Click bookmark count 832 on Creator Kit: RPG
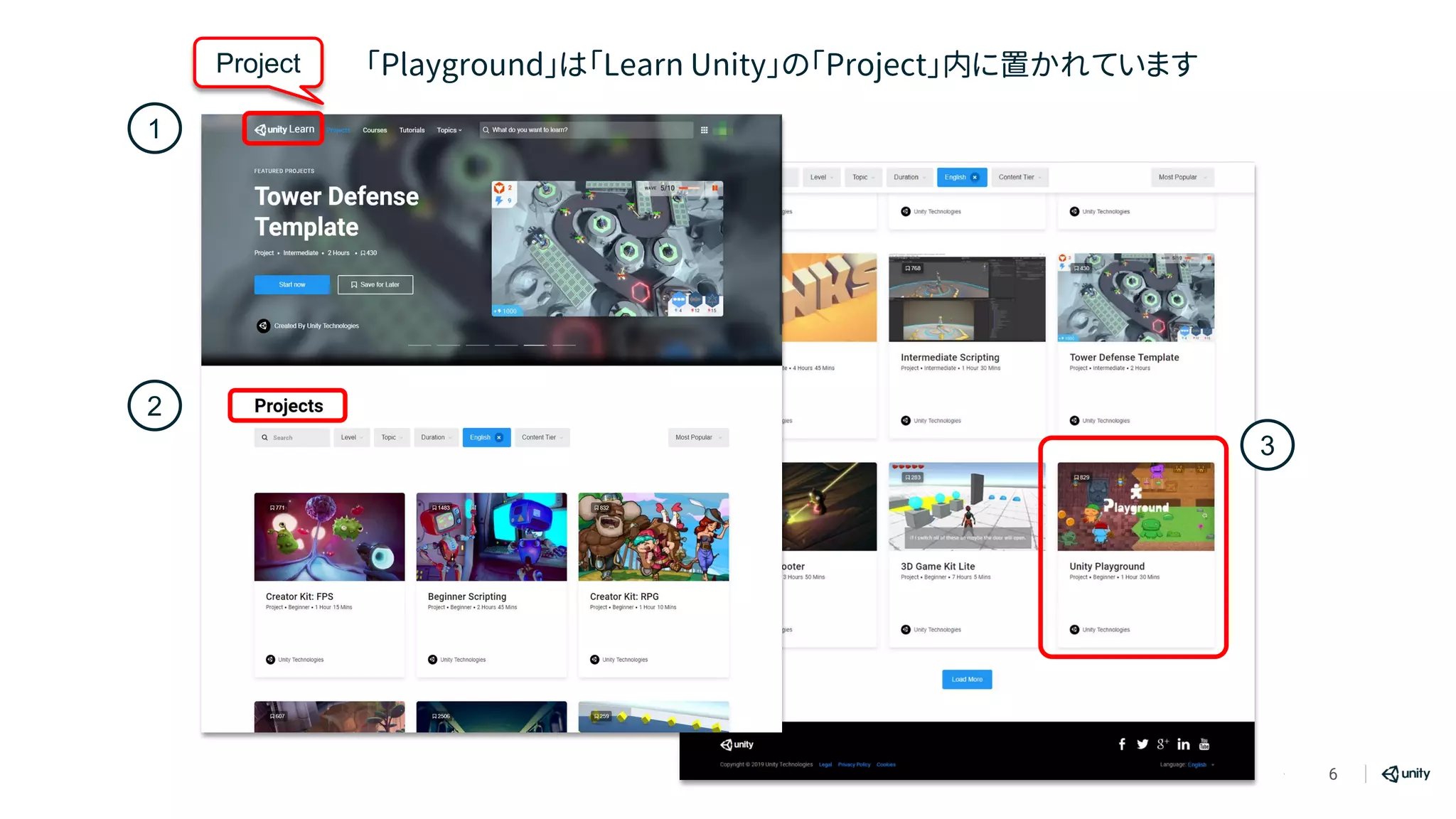1456x819 pixels. coord(601,508)
